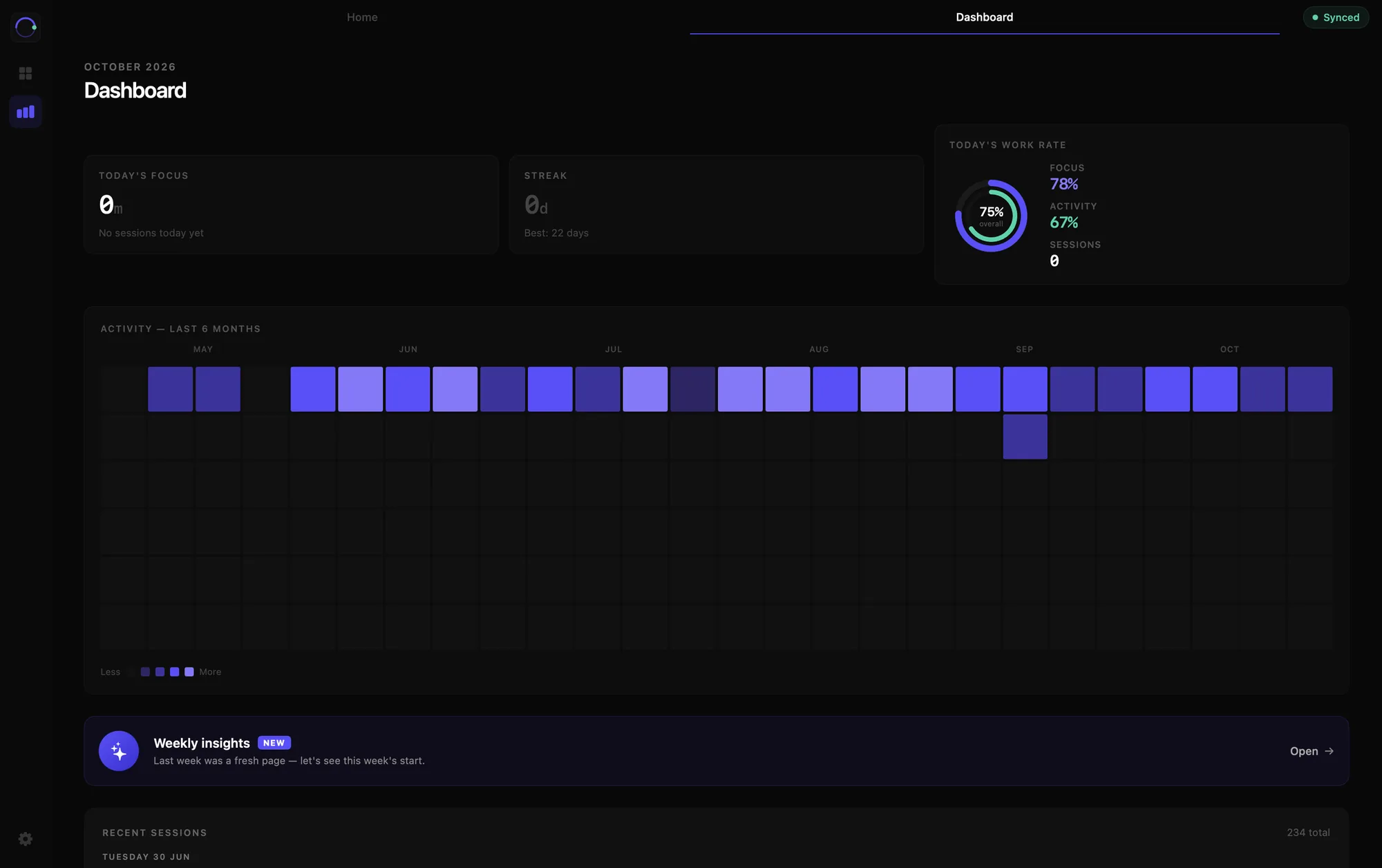
Task: Select the bar chart dashboard icon in the sidebar
Action: point(26,112)
